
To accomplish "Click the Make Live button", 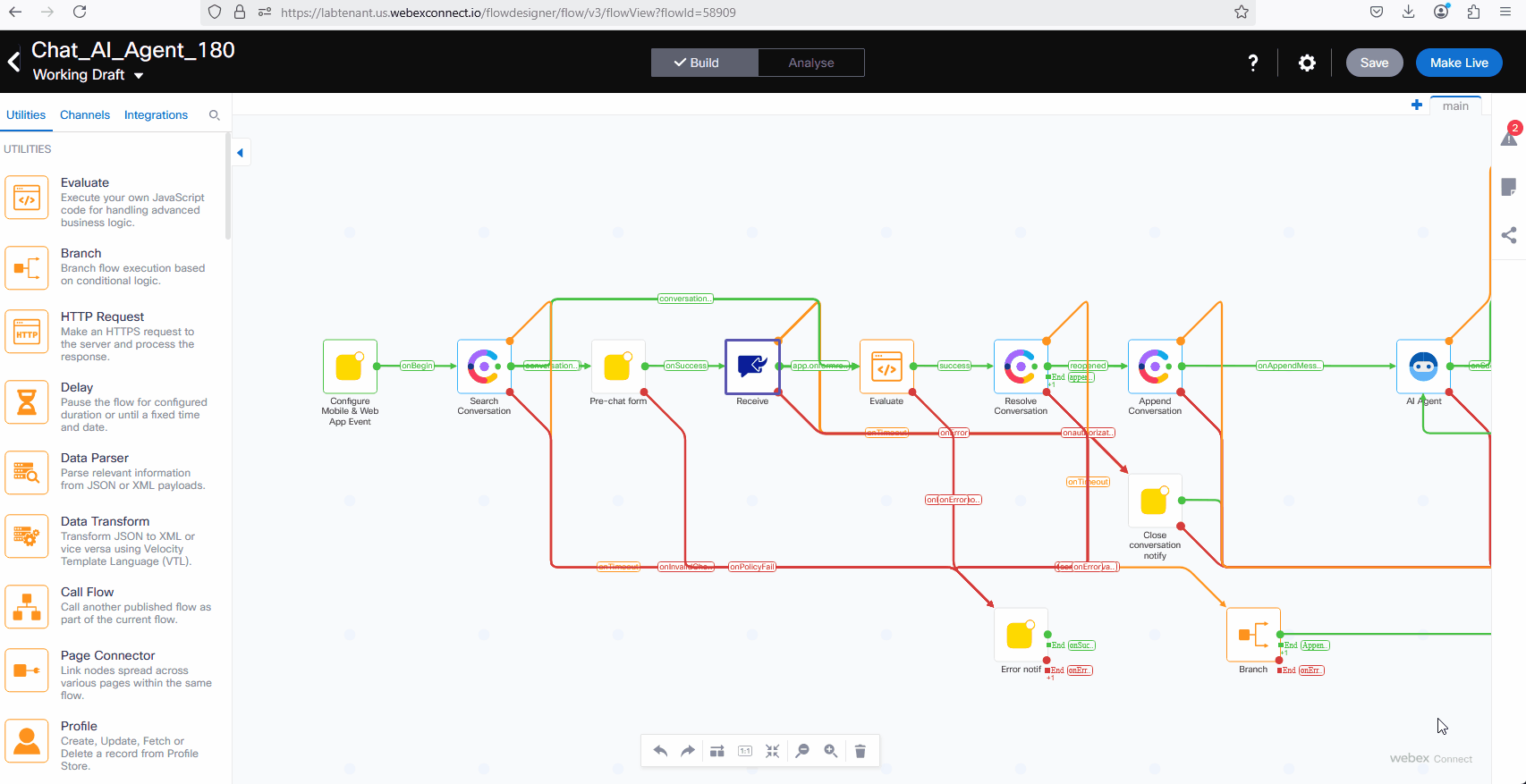I will pyautogui.click(x=1458, y=63).
